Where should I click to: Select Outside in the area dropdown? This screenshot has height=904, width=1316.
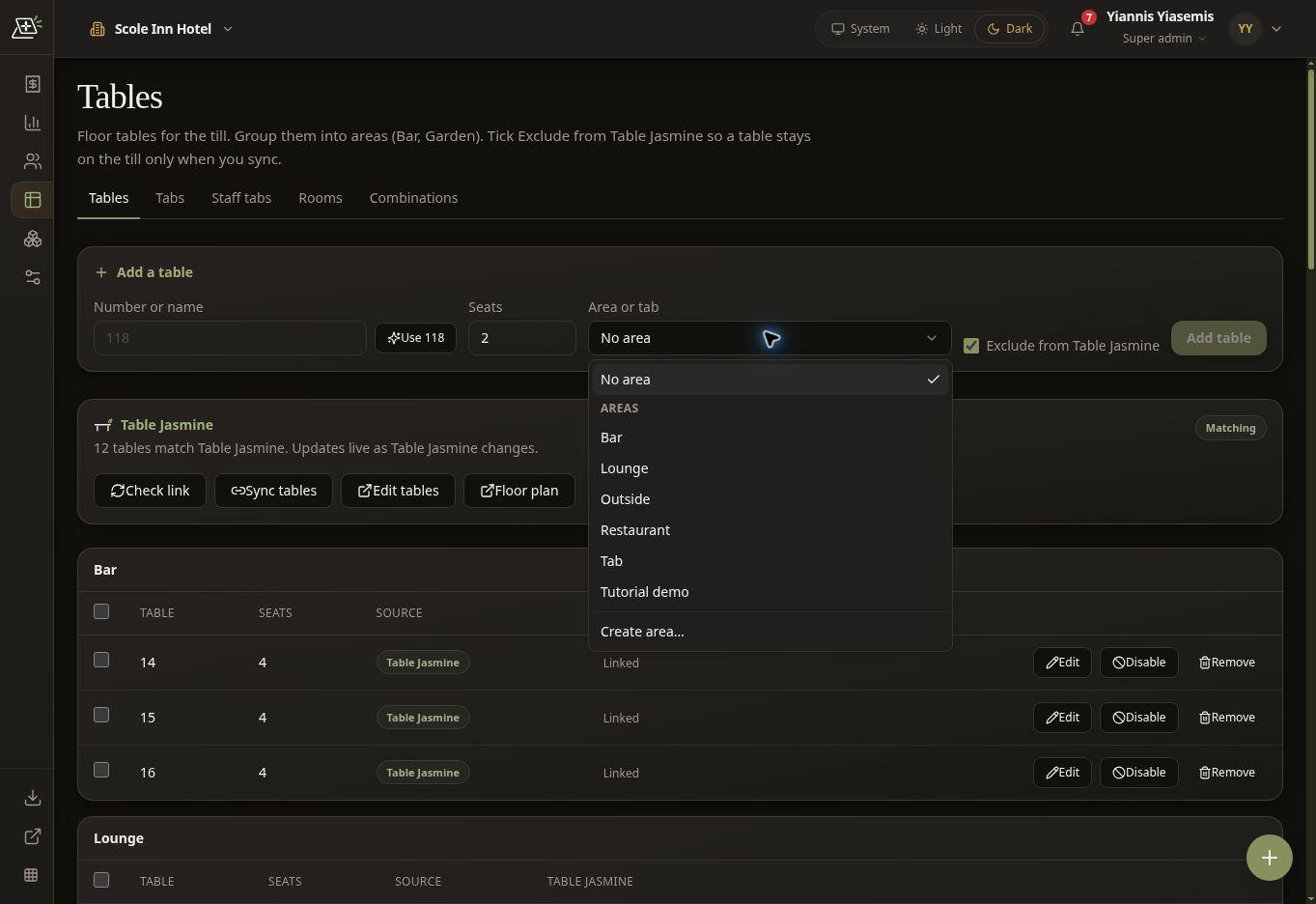coord(770,499)
